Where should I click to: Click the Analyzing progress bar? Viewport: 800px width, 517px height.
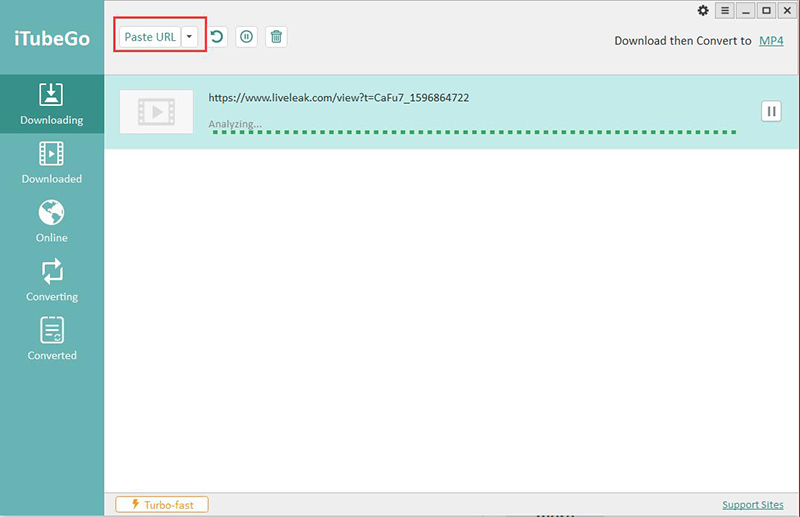(474, 132)
